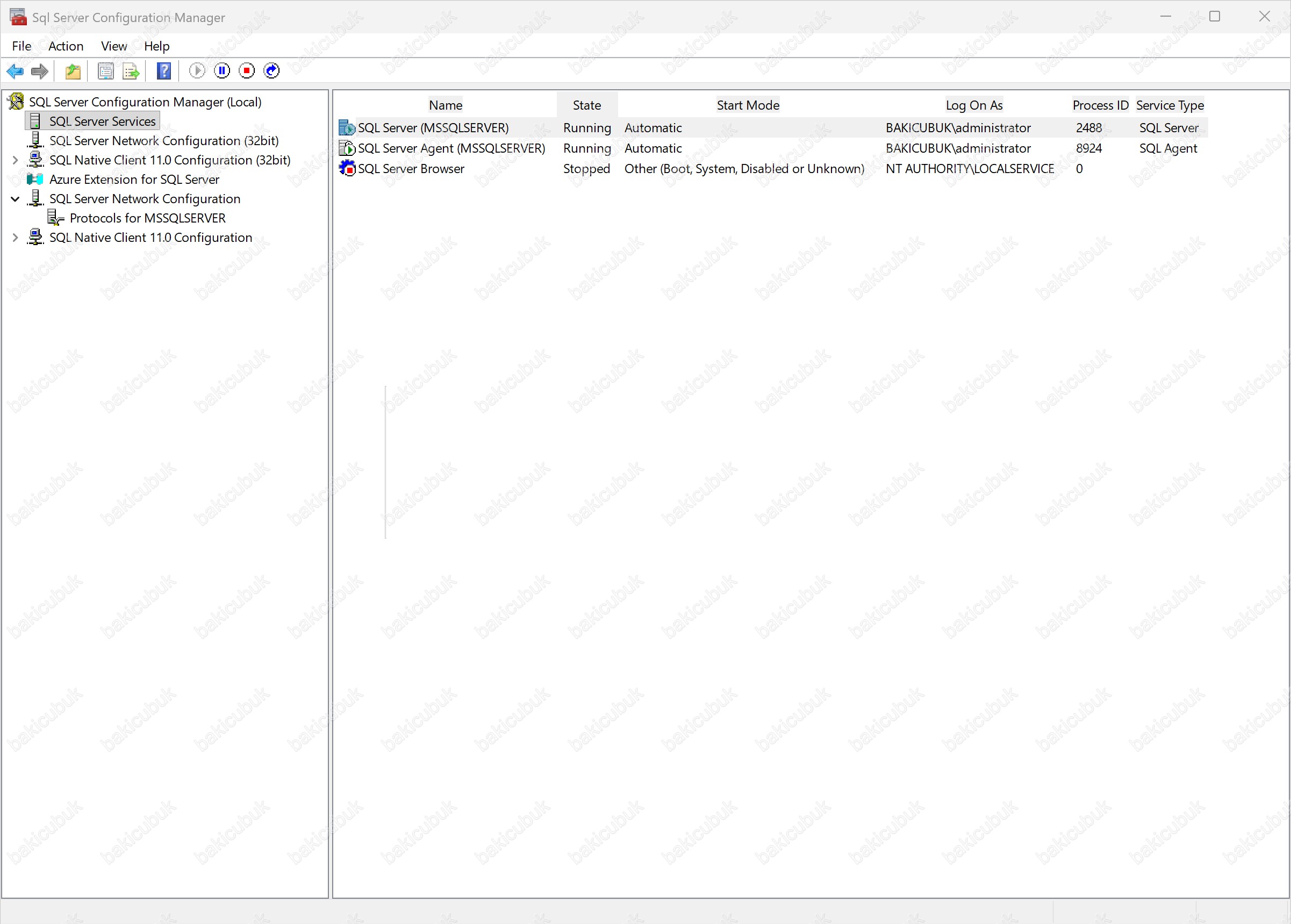Image resolution: width=1291 pixels, height=924 pixels.
Task: Select Protocols for MSSQLSERVER tree item
Action: pyautogui.click(x=147, y=218)
